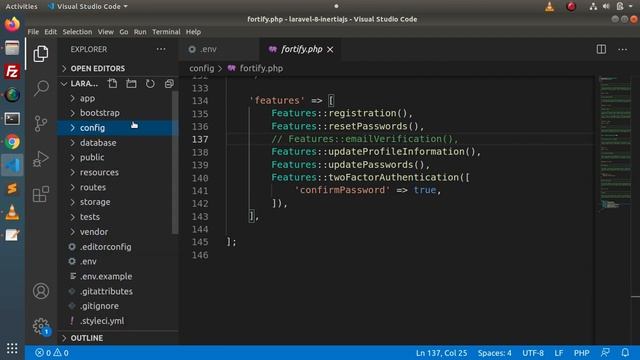
Task: Click the New File icon in explorer
Action: click(112, 84)
